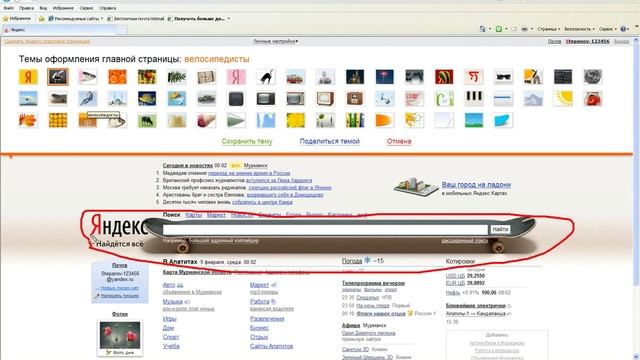Image resolution: width=640 pixels, height=360 pixels.
Task: Select the green field blue sky theme
Action: coord(473,120)
